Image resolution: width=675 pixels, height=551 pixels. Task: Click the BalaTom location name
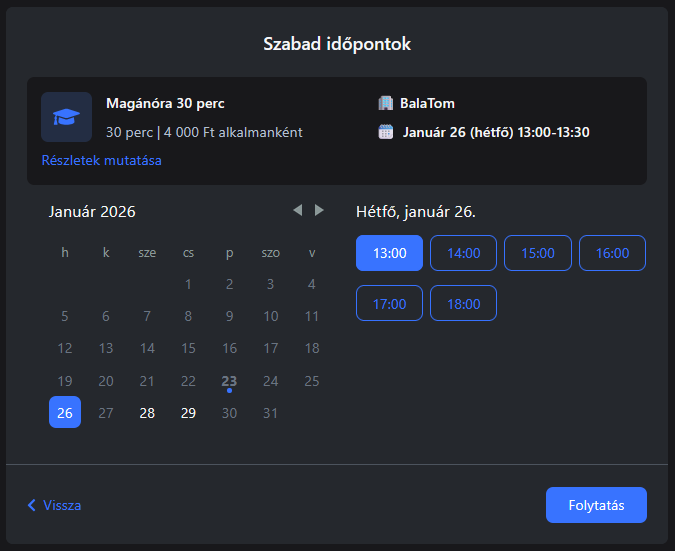427,103
